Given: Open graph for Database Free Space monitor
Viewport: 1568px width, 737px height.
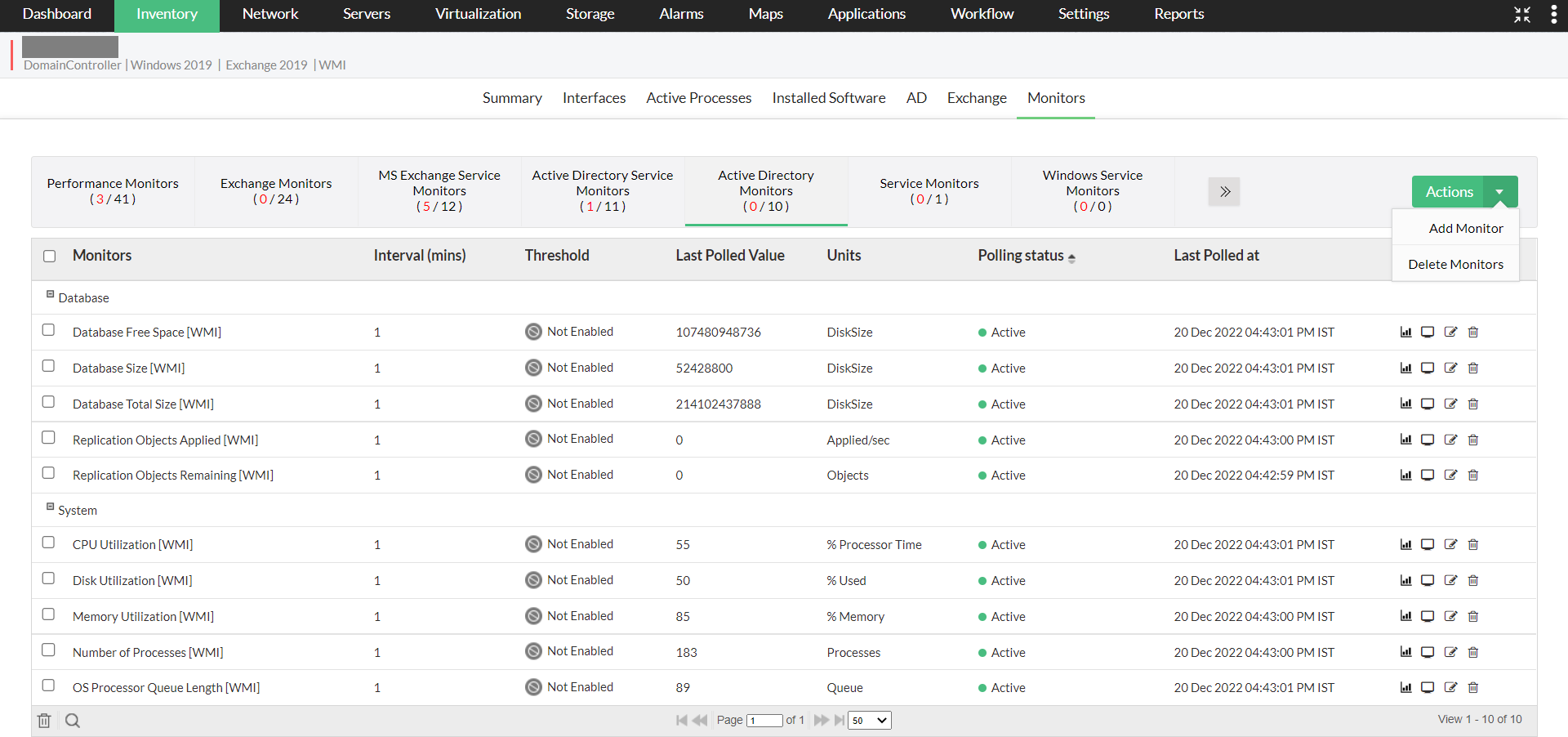Looking at the screenshot, I should tap(1405, 332).
